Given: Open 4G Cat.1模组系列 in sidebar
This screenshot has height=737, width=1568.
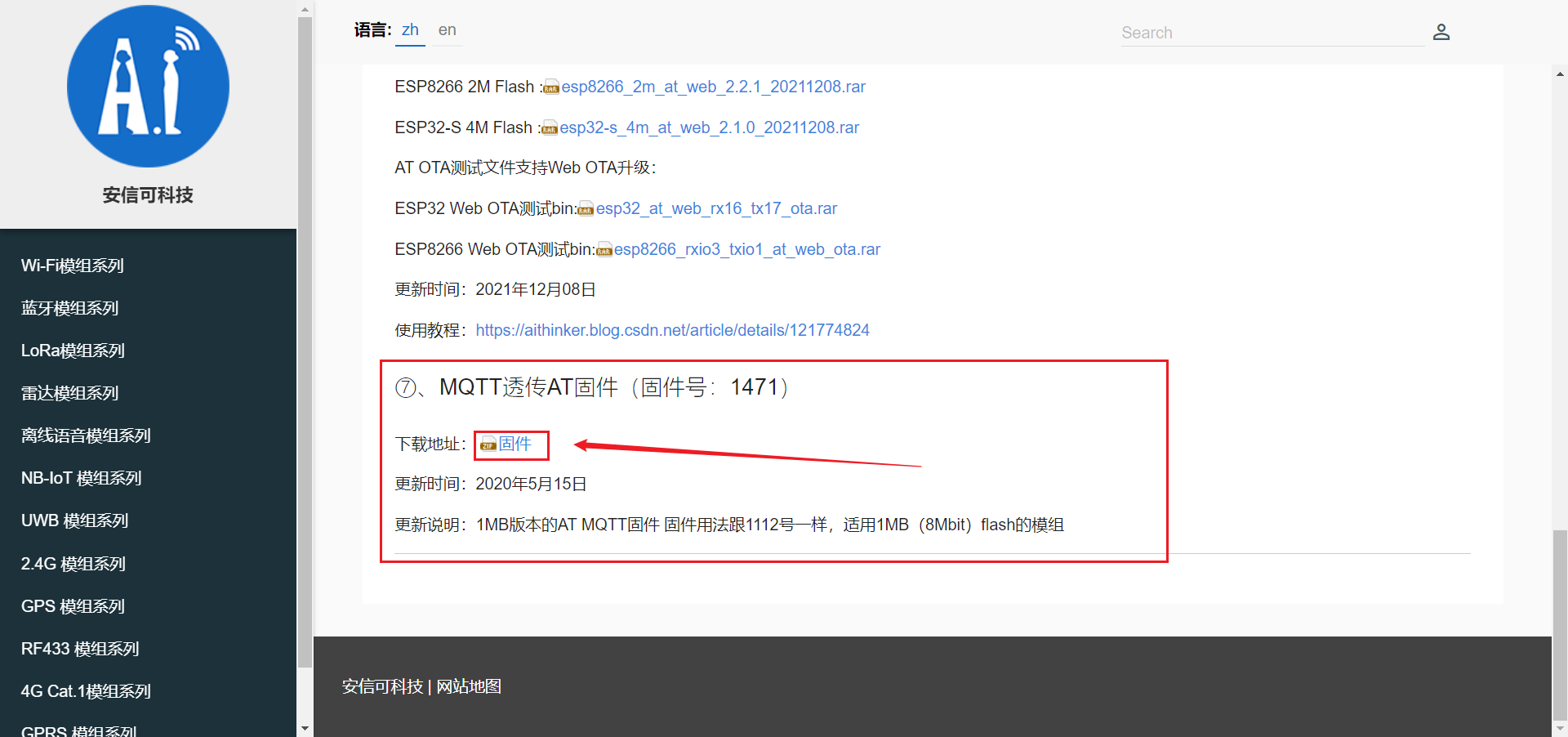Looking at the screenshot, I should pyautogui.click(x=86, y=691).
